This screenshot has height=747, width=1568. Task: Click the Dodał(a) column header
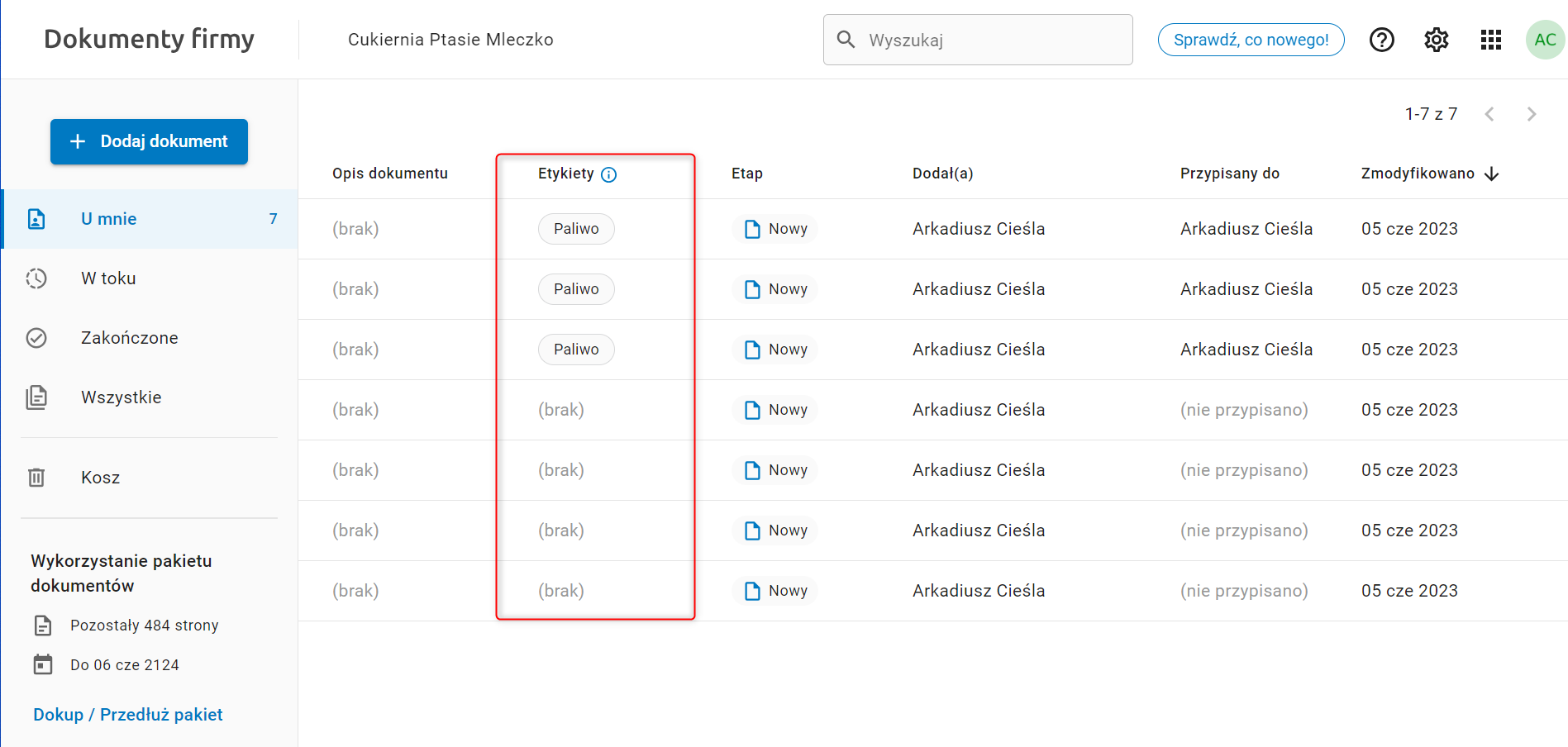click(943, 174)
